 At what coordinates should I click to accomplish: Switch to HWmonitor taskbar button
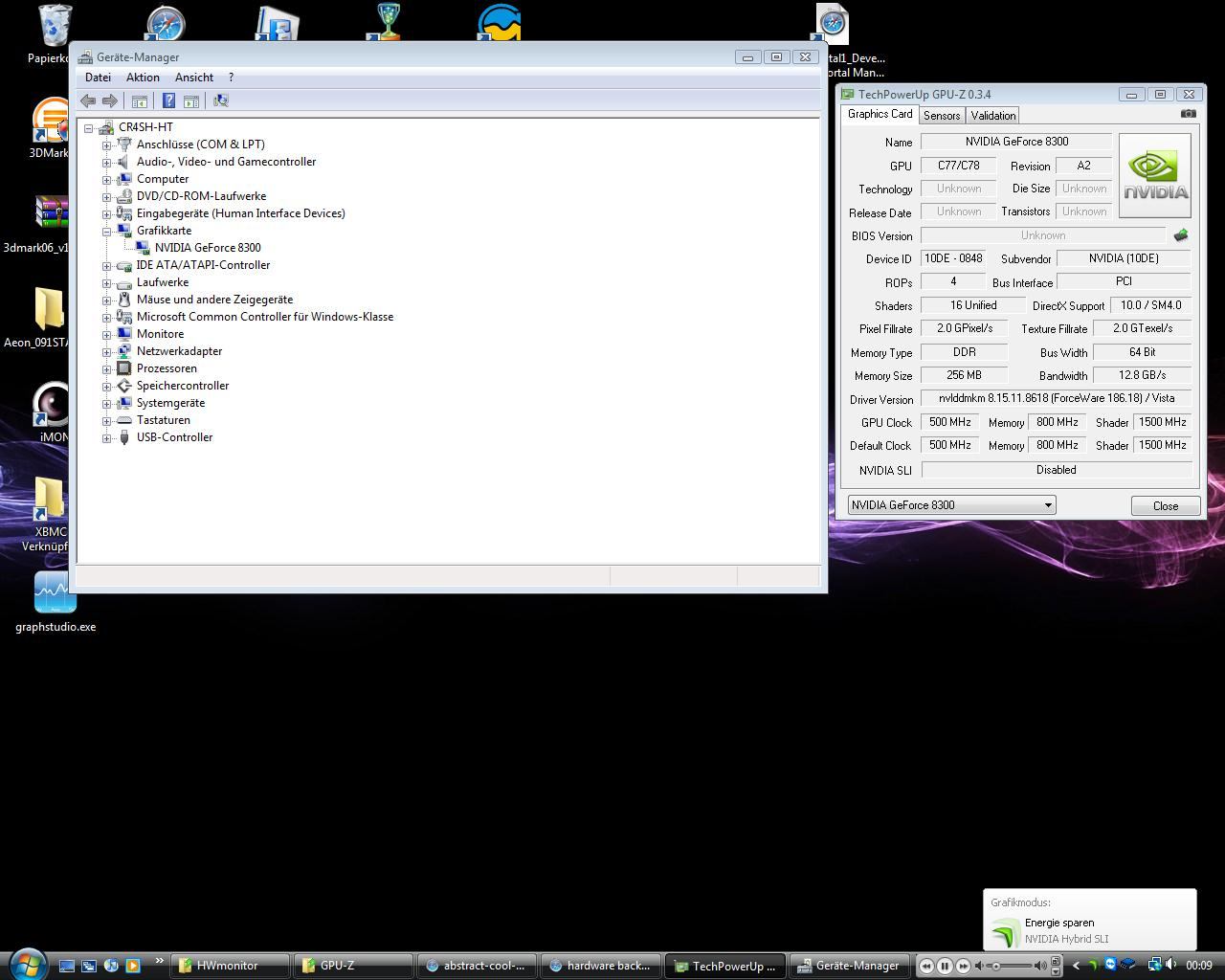[232, 966]
